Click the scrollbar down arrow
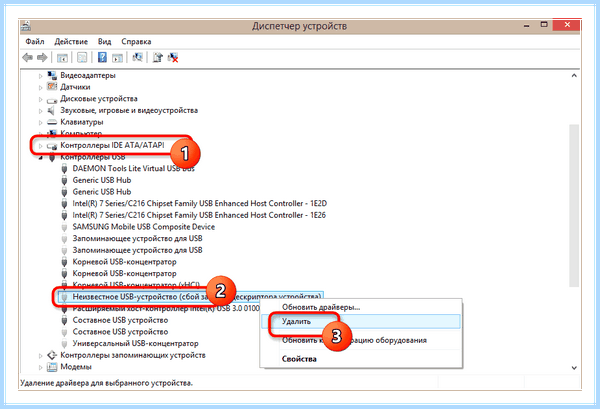Image resolution: width=600 pixels, height=409 pixels. (x=574, y=368)
